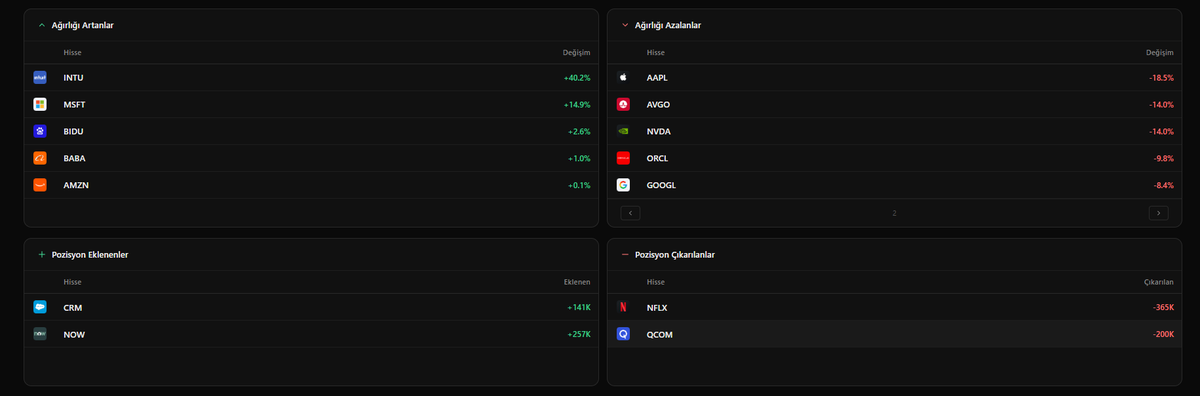Click the +40.2% change value
Viewport: 1200px width, 396px height.
pos(577,77)
